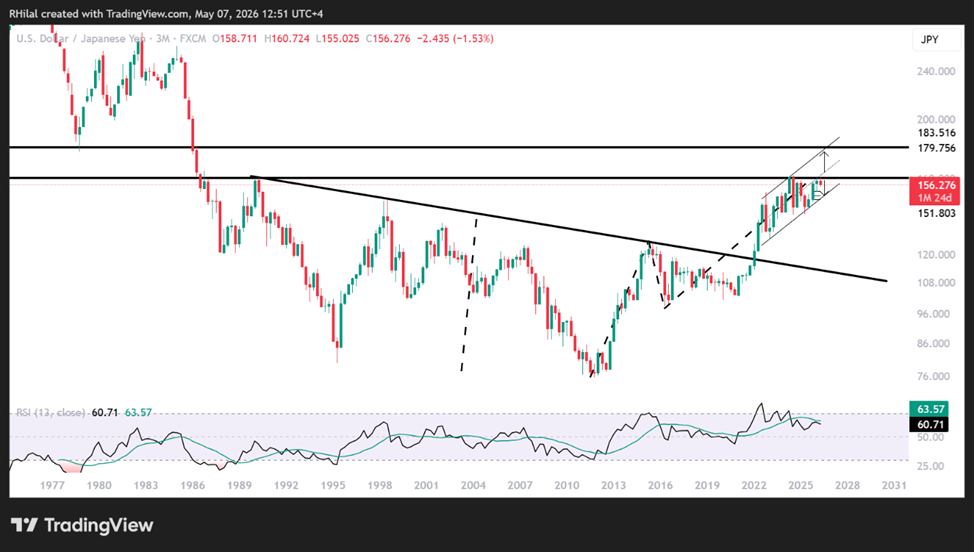Click the RSI (13, close) indicator legend

pyautogui.click(x=50, y=412)
